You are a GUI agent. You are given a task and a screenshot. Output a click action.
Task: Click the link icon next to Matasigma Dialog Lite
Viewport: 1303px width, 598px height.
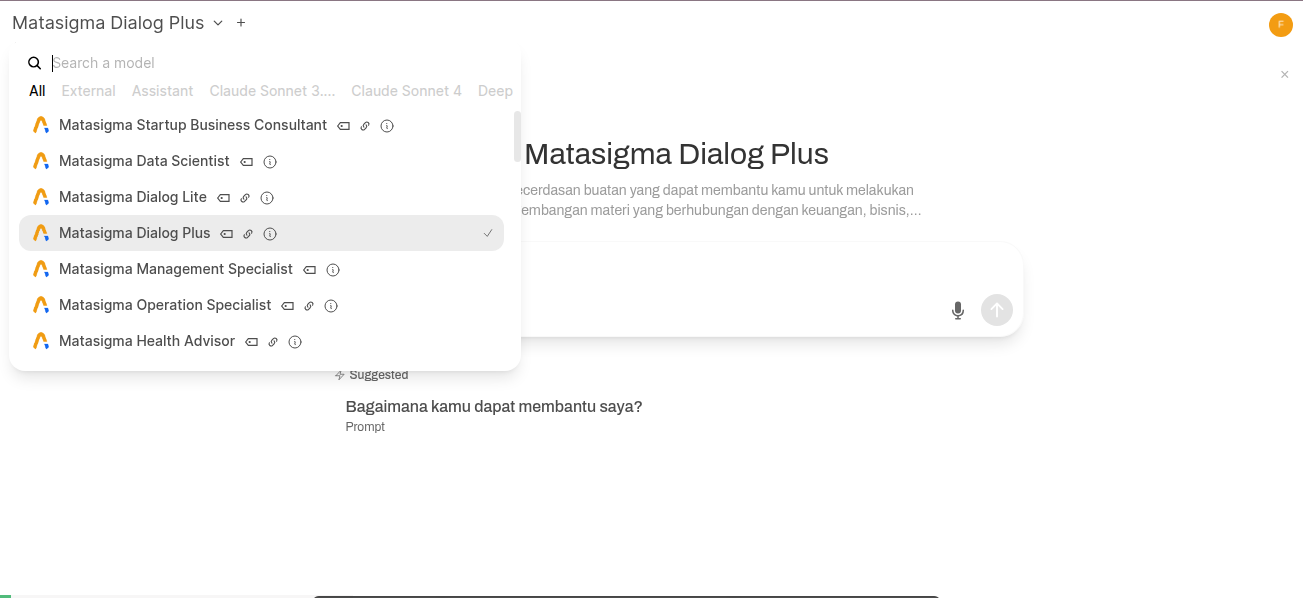245,197
